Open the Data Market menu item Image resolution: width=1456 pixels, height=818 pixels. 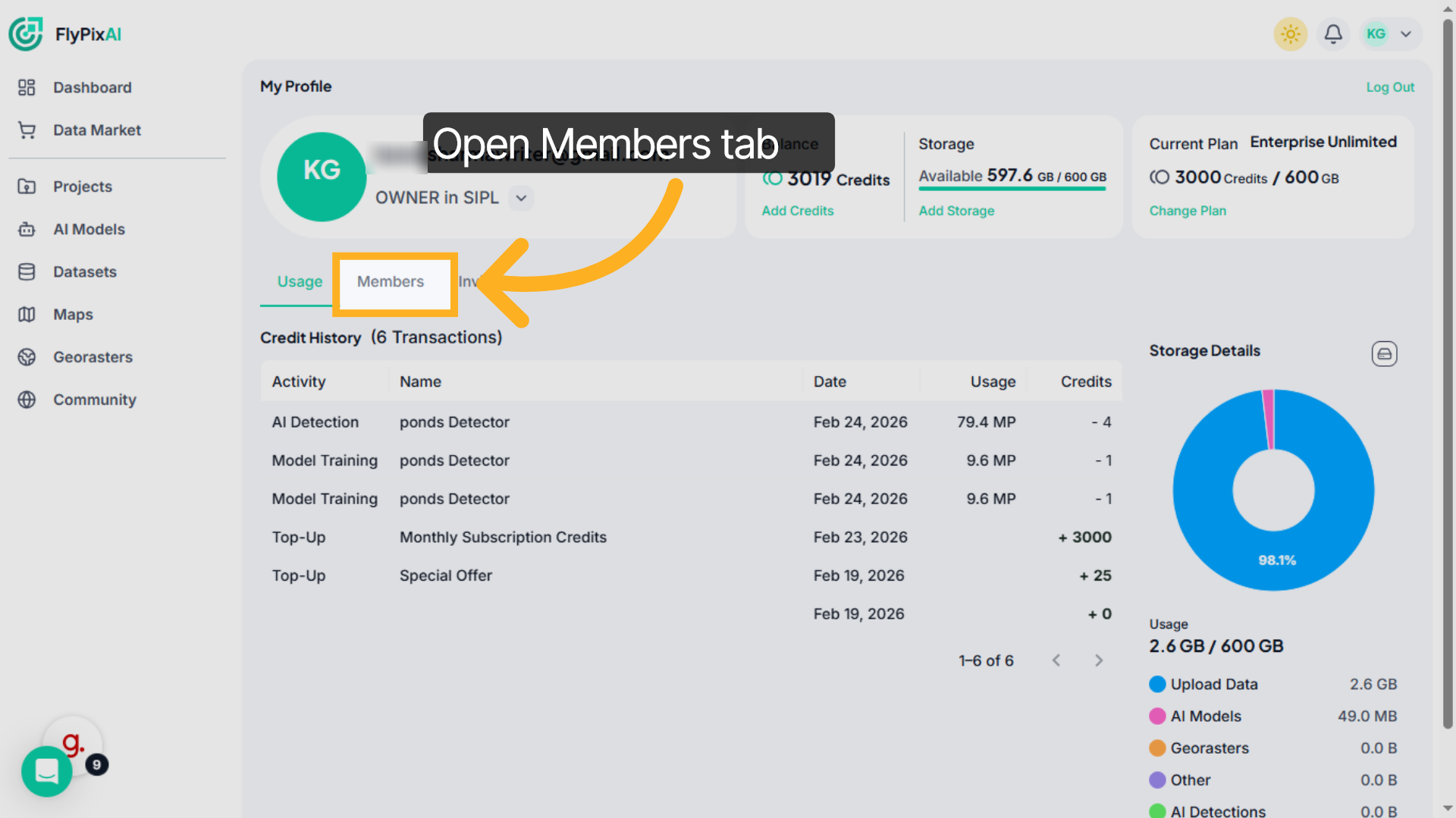(x=96, y=130)
